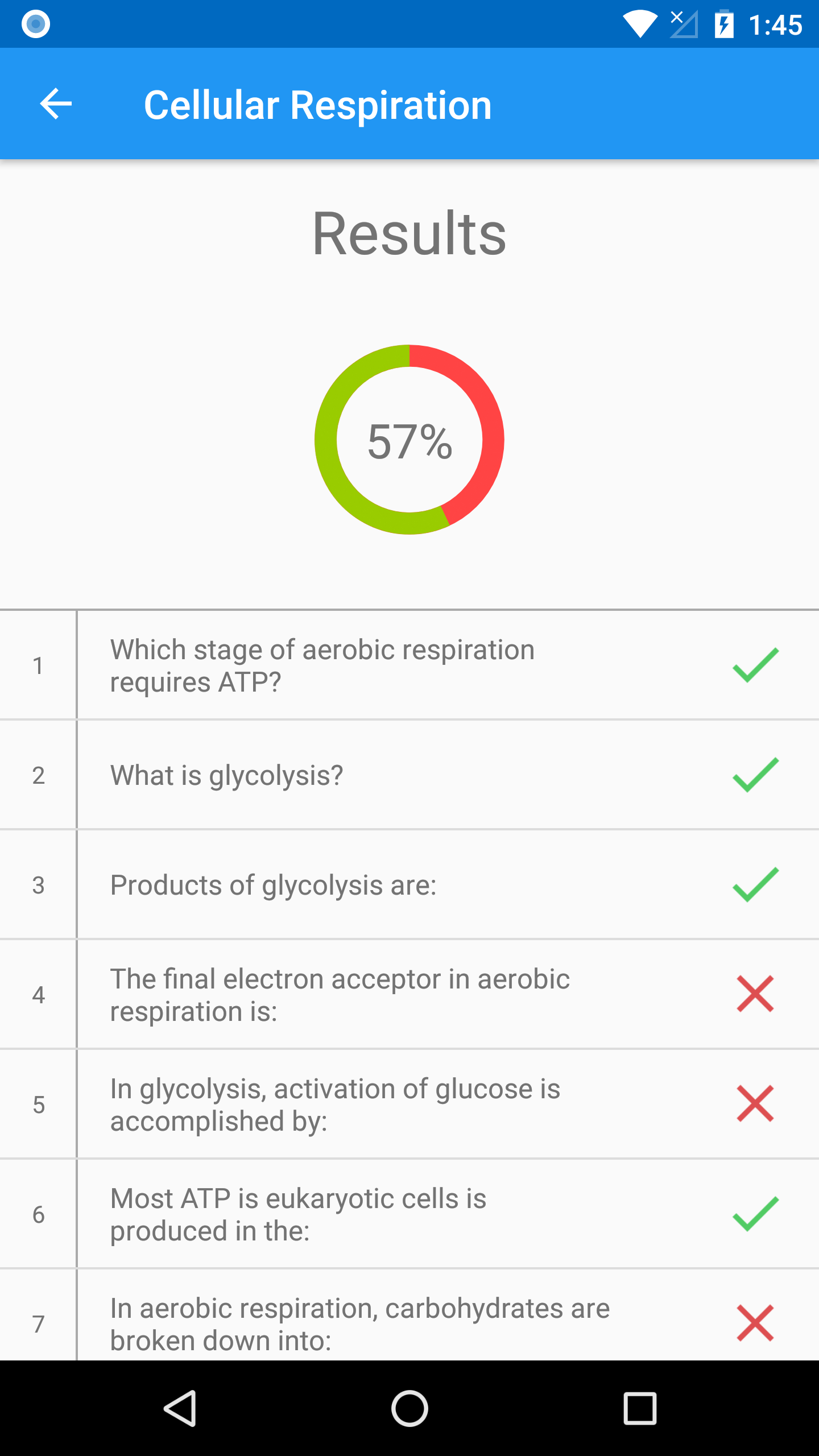Select carbohydrates are broken down into question

(x=359, y=1323)
